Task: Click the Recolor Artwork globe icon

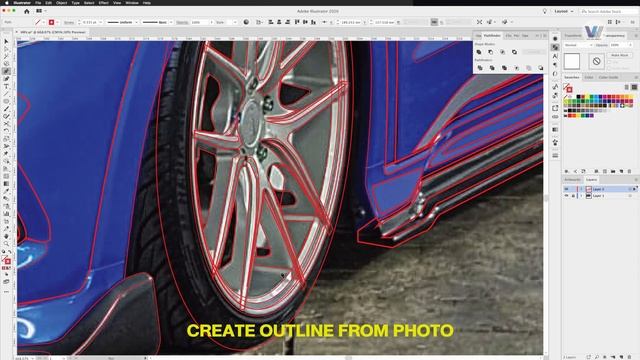Action: (246, 22)
